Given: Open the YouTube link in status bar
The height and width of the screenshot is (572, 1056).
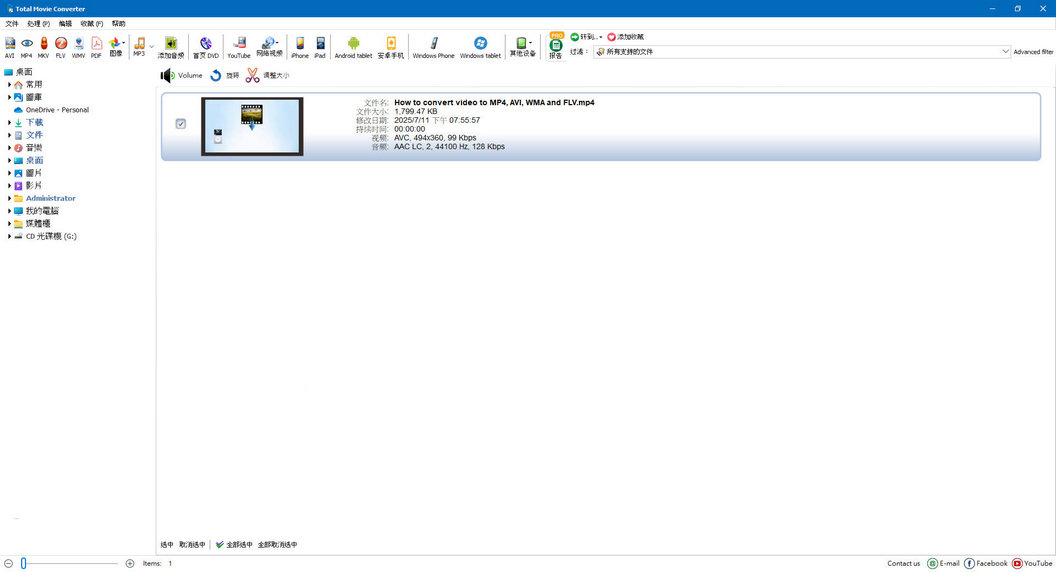Looking at the screenshot, I should [1032, 563].
